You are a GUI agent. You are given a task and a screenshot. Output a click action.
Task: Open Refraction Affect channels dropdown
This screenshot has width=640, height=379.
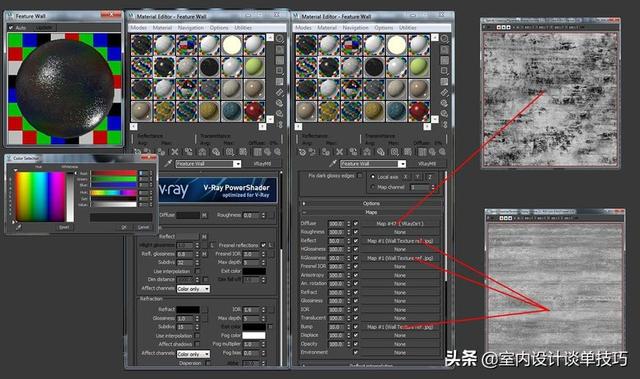[x=193, y=354]
